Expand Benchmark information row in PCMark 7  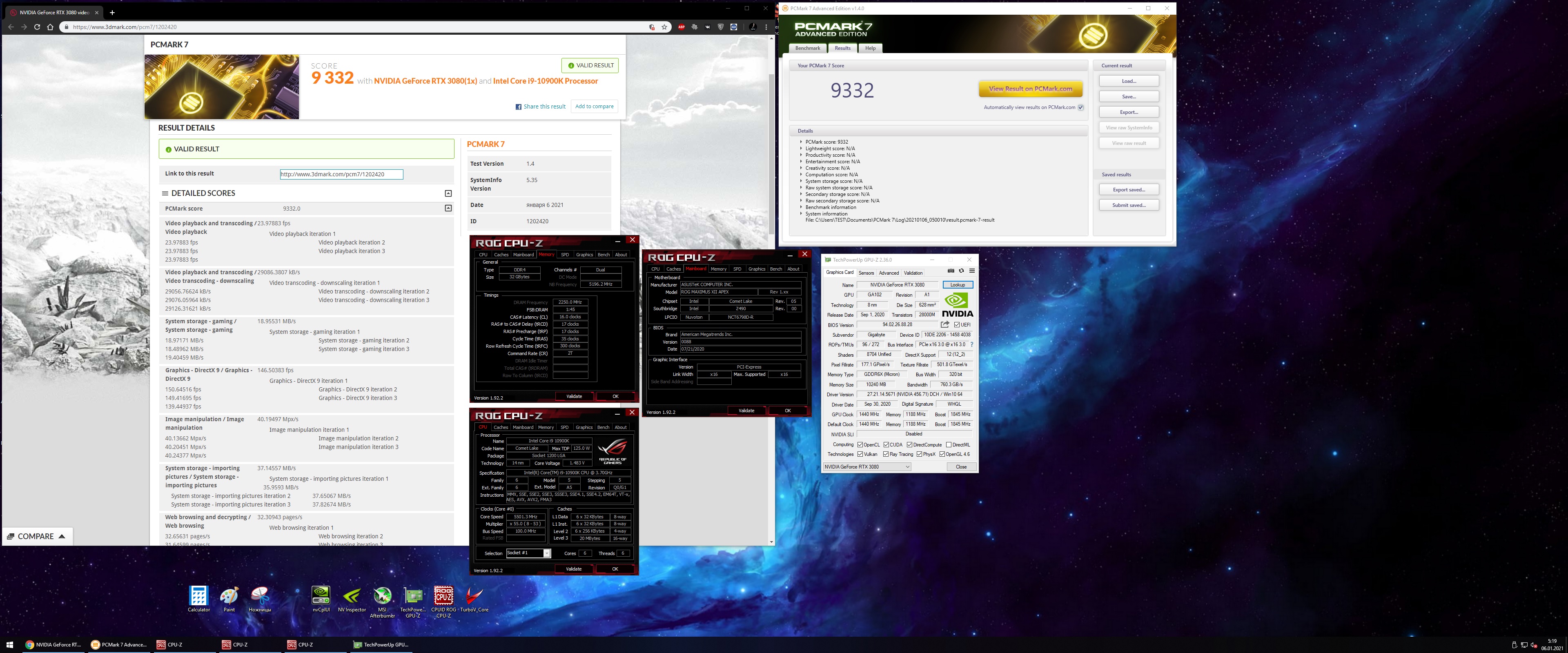pyautogui.click(x=800, y=207)
